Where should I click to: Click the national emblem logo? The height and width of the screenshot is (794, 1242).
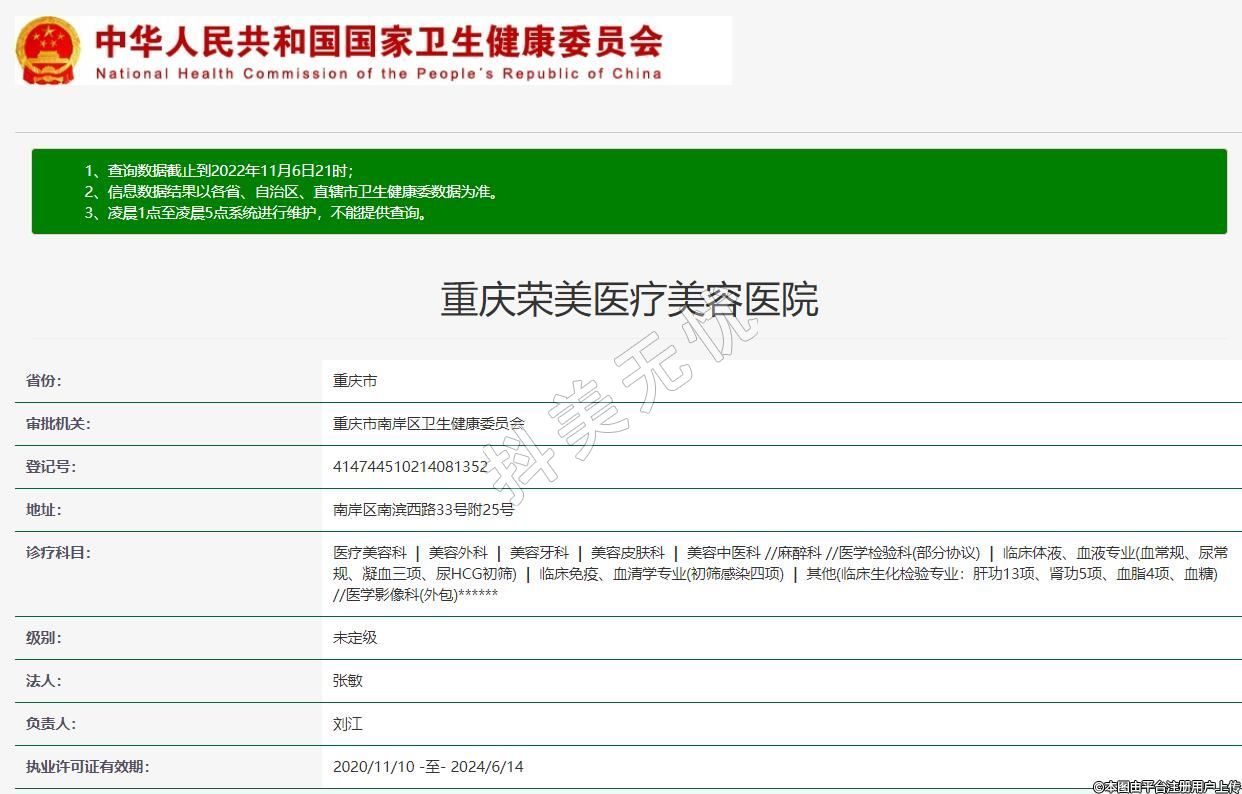pos(48,50)
